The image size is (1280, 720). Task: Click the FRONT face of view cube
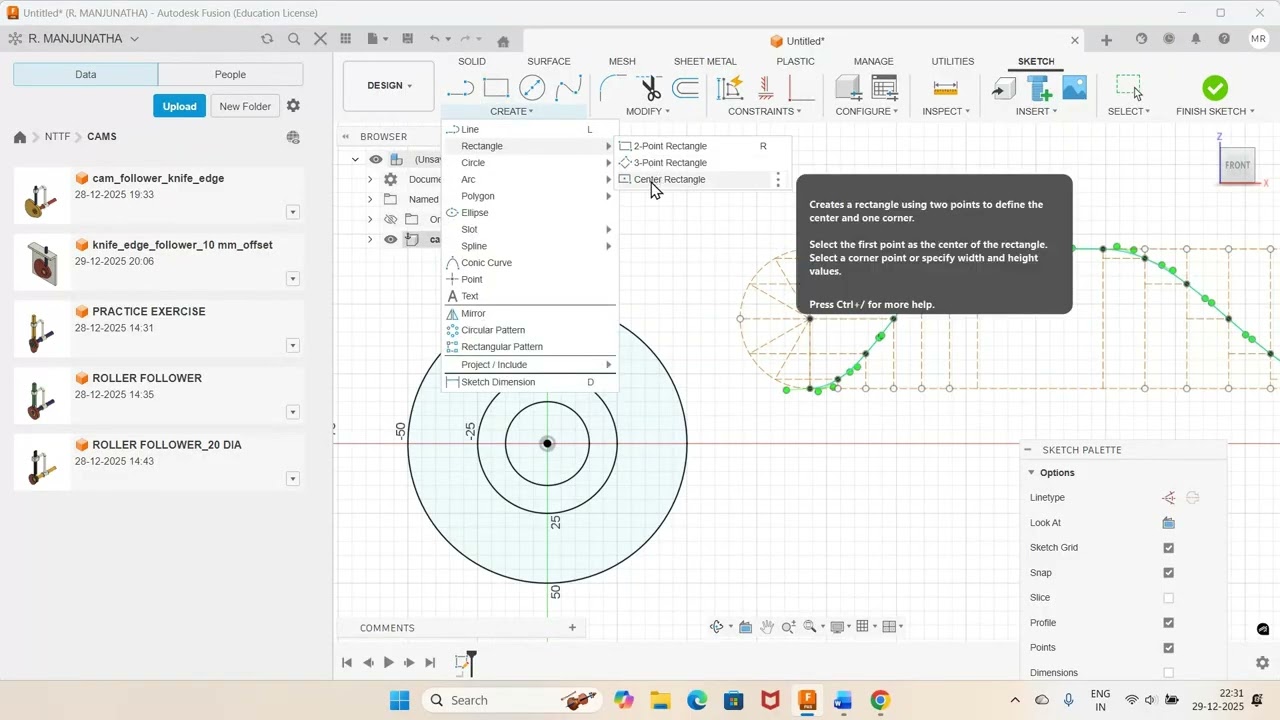[x=1239, y=166]
